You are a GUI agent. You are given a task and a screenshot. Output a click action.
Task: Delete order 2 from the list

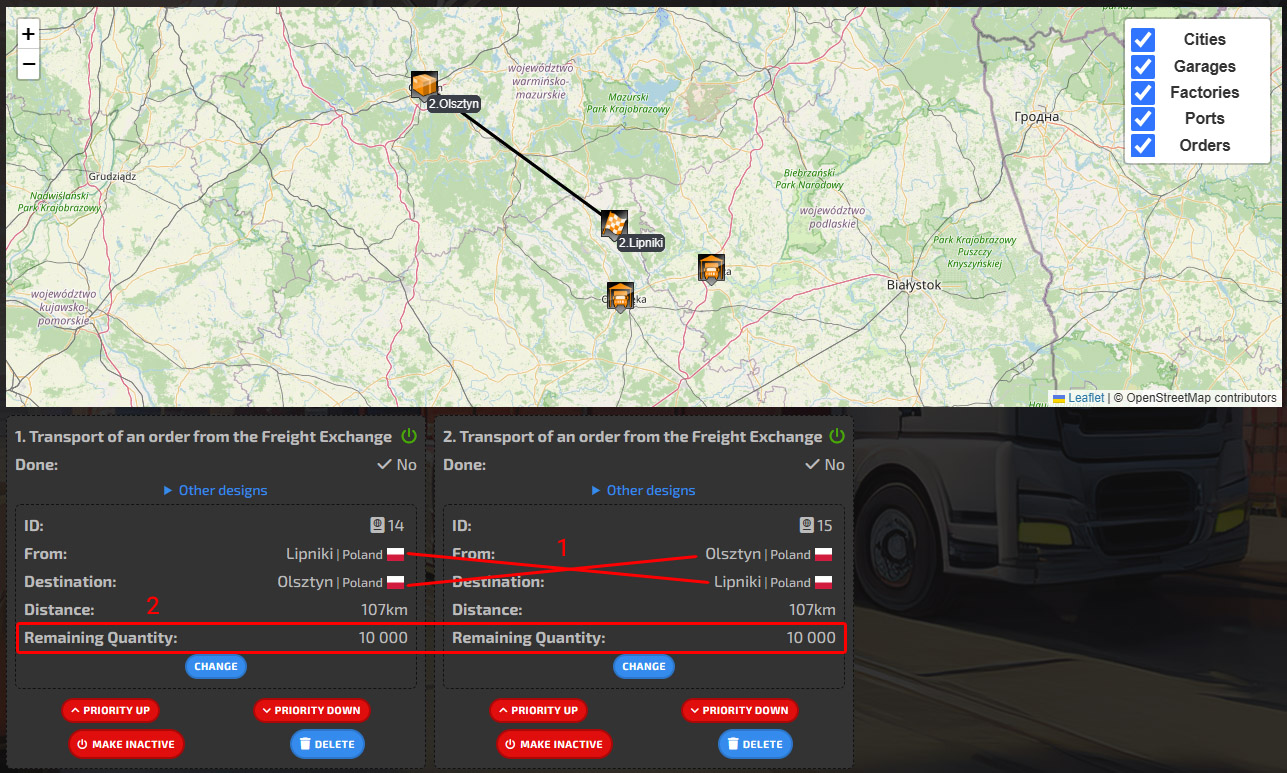(x=755, y=744)
